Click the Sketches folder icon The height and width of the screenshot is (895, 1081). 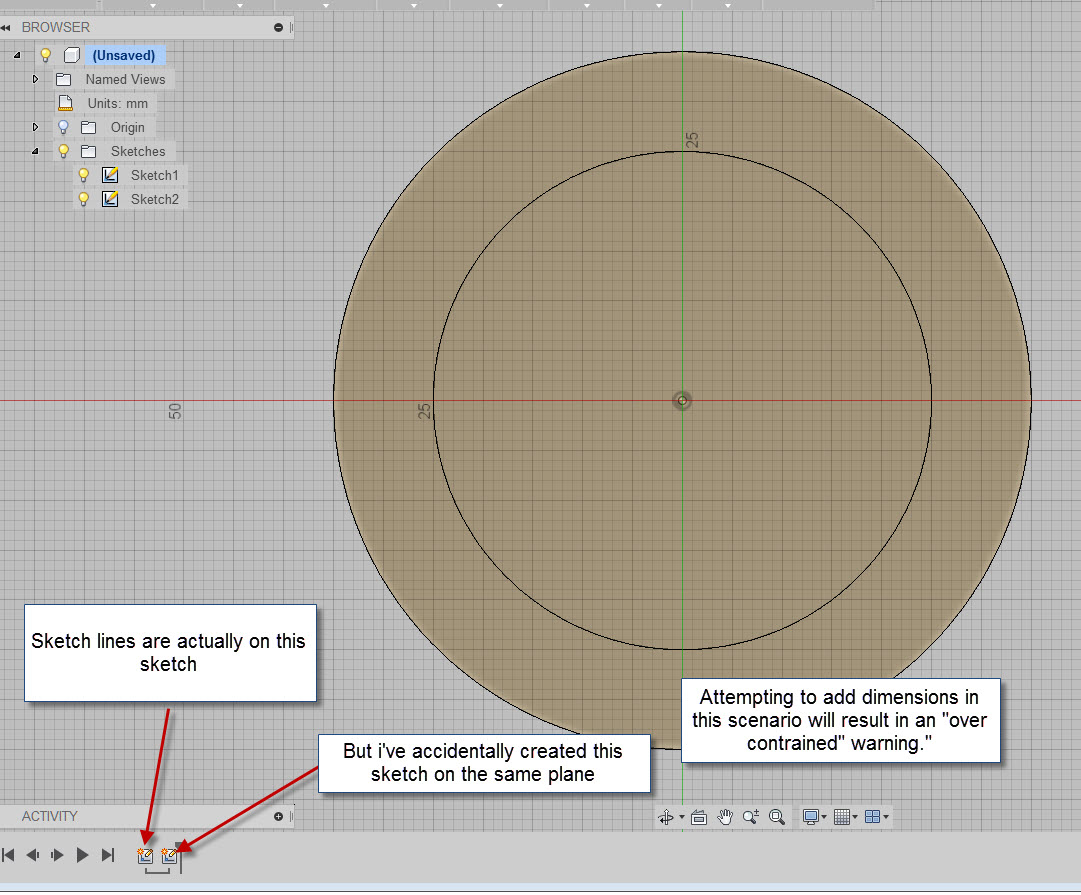(88, 151)
